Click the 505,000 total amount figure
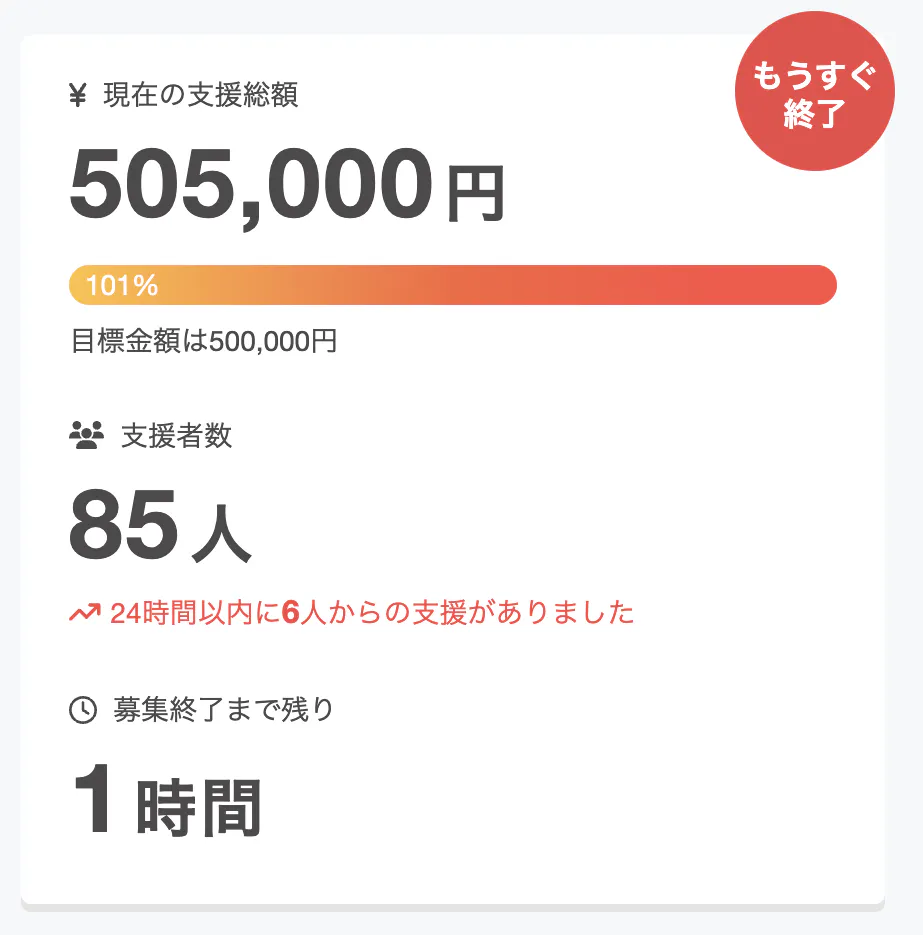Screen dimensions: 923x935 pyautogui.click(x=251, y=187)
